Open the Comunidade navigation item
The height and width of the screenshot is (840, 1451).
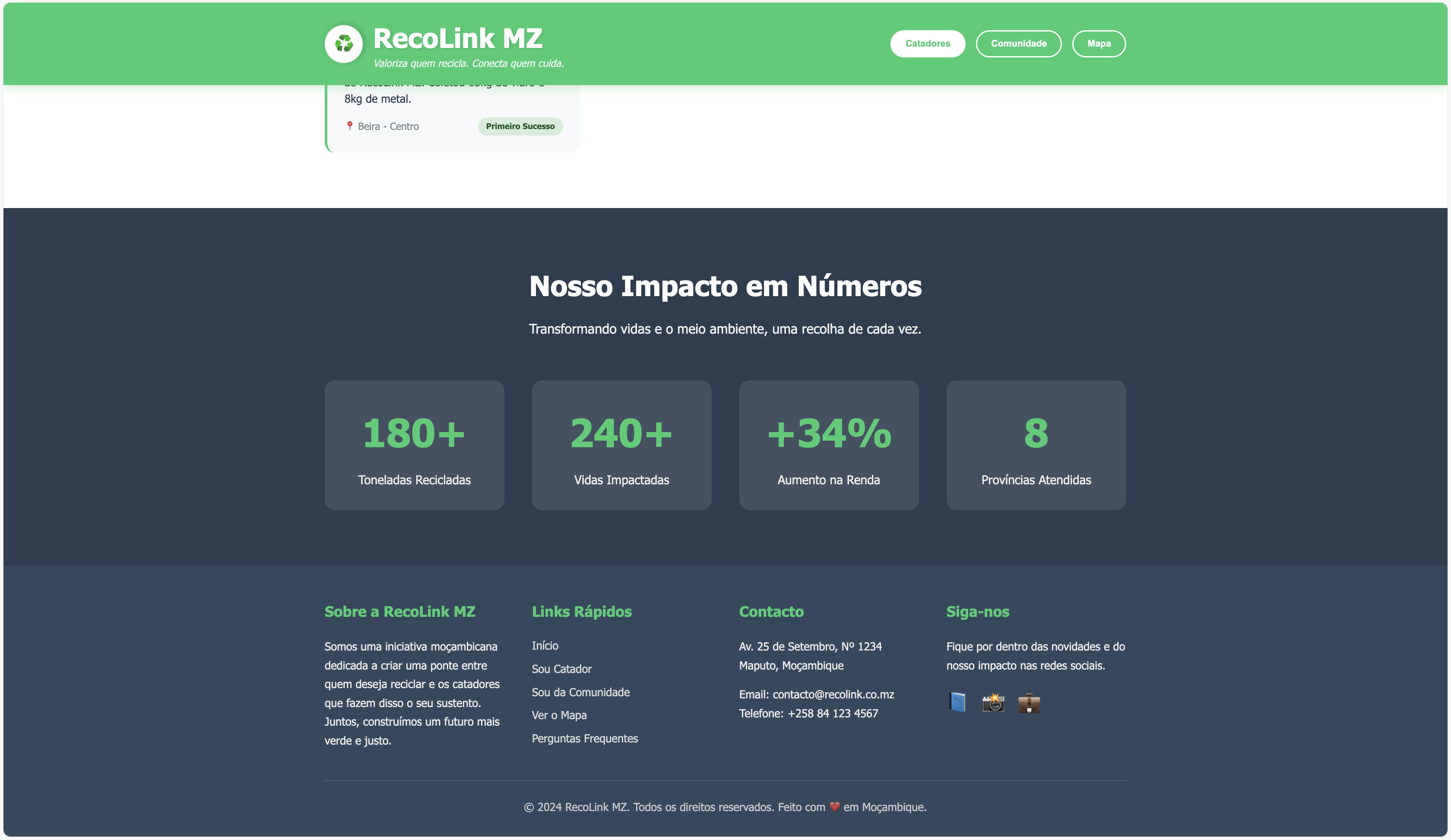coord(1019,43)
